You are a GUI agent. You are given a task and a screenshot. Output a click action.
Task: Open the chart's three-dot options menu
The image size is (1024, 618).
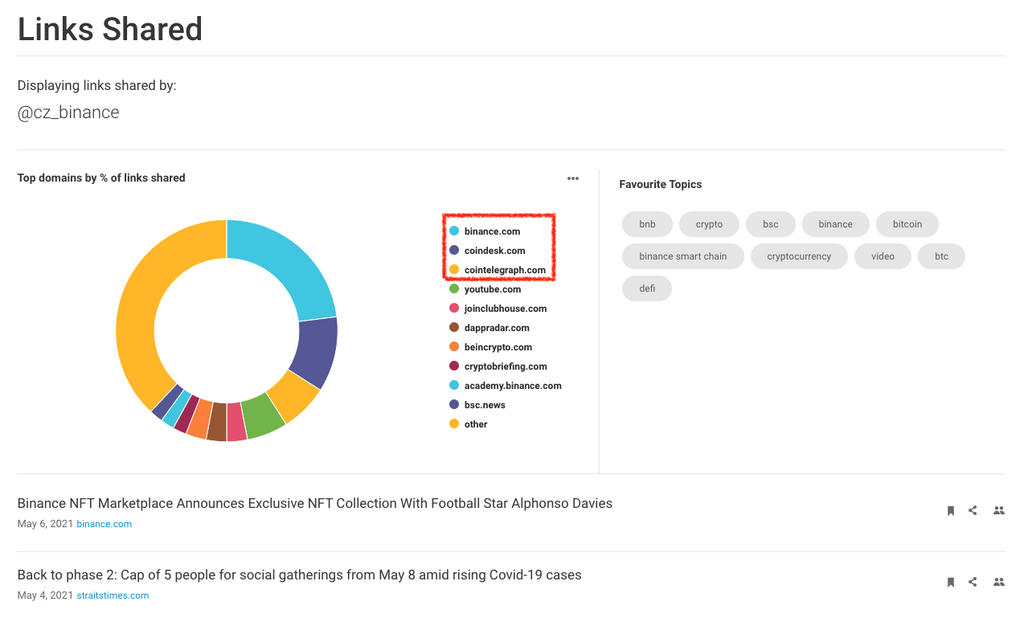point(573,179)
